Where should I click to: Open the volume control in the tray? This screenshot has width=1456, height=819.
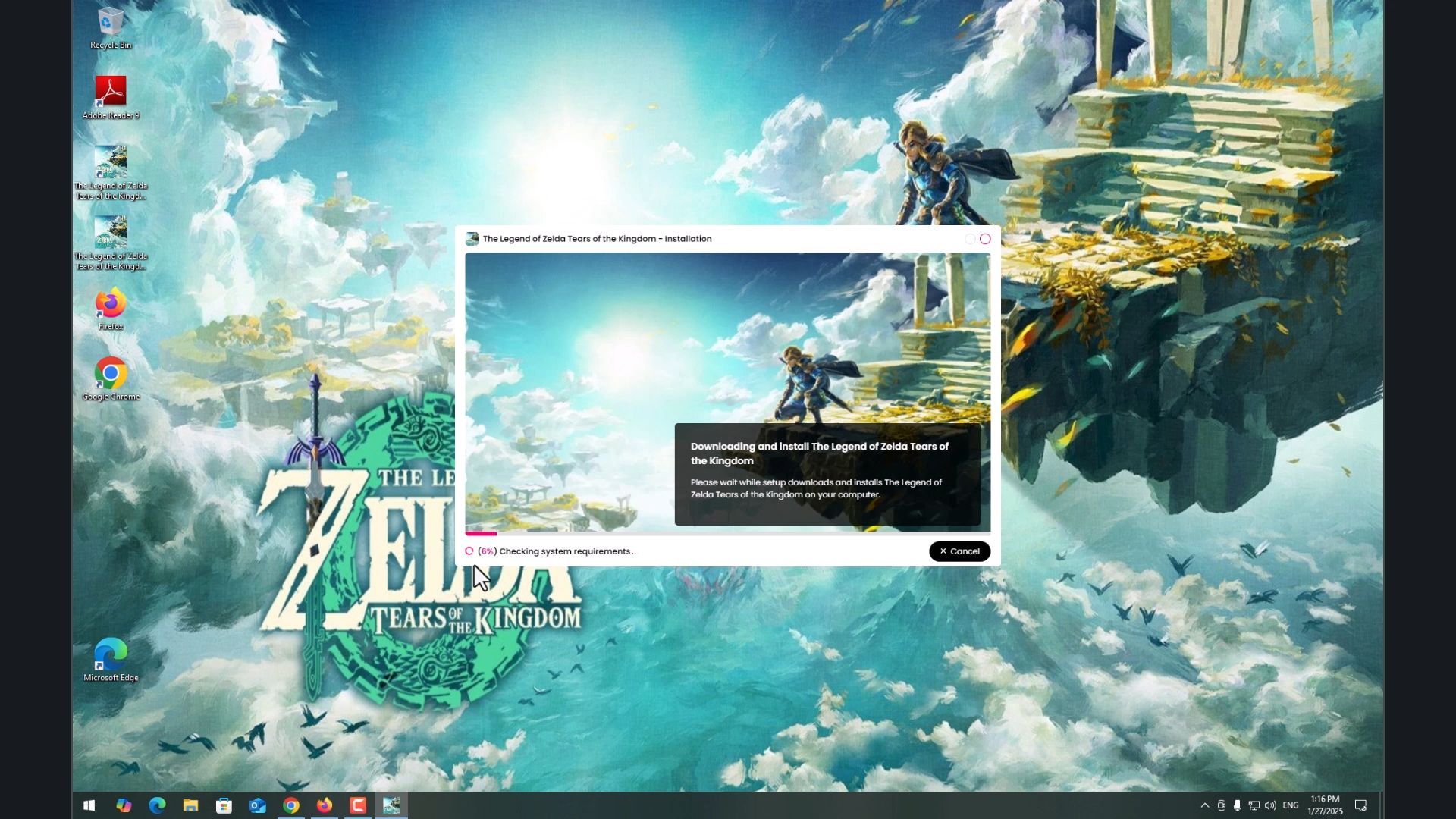click(x=1270, y=805)
